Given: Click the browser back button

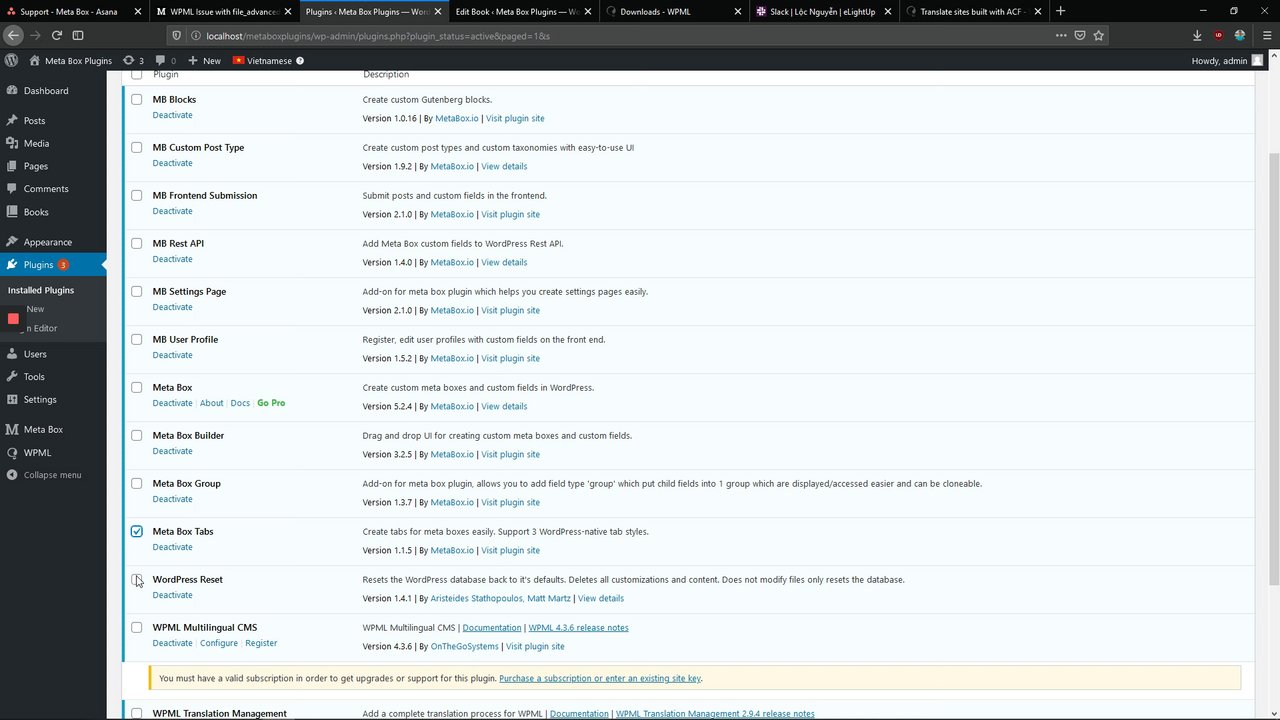Looking at the screenshot, I should [x=13, y=35].
